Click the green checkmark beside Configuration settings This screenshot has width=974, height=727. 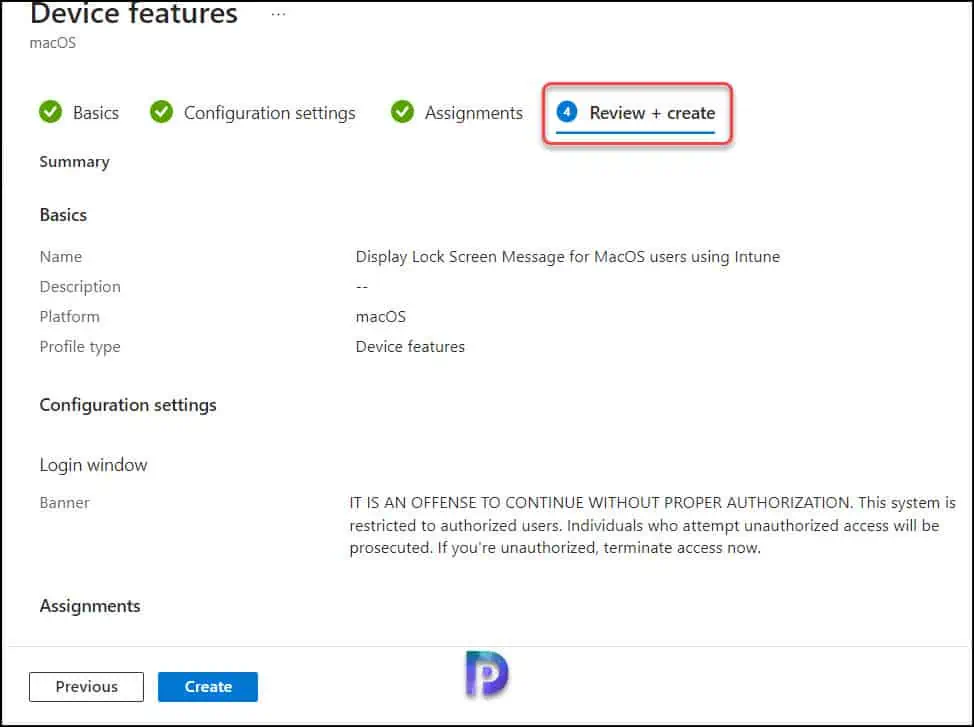[x=162, y=112]
